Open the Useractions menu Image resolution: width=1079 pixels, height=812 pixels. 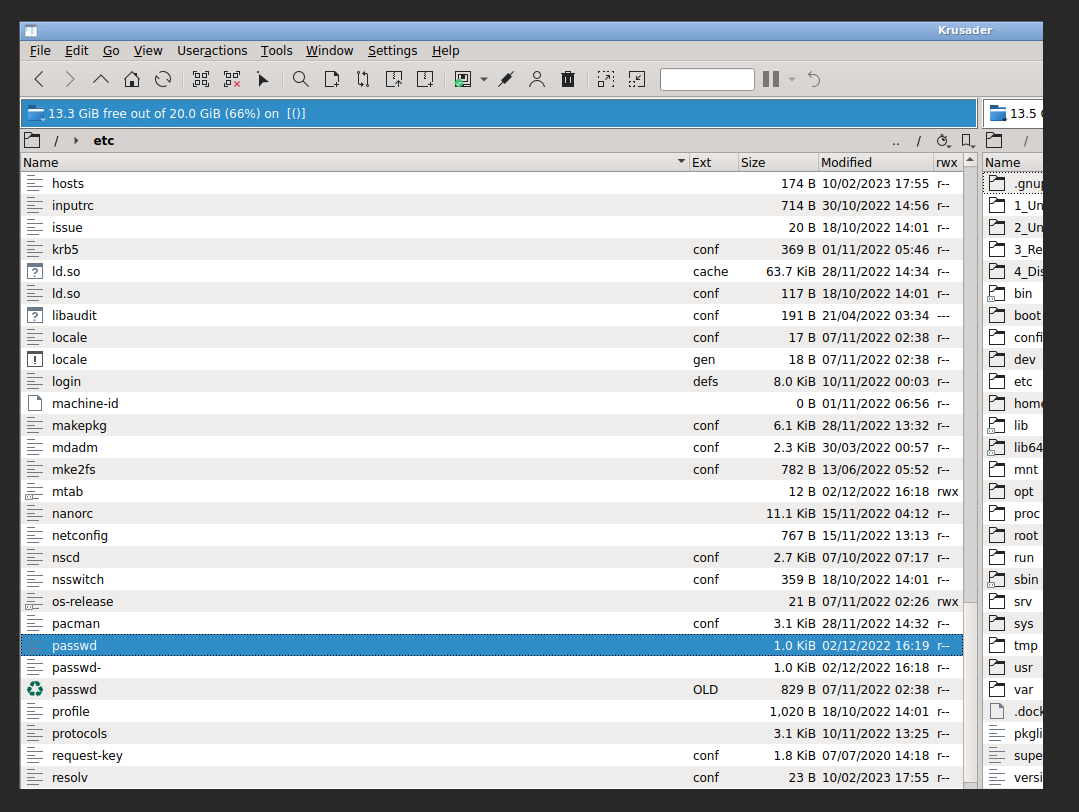[x=212, y=51]
